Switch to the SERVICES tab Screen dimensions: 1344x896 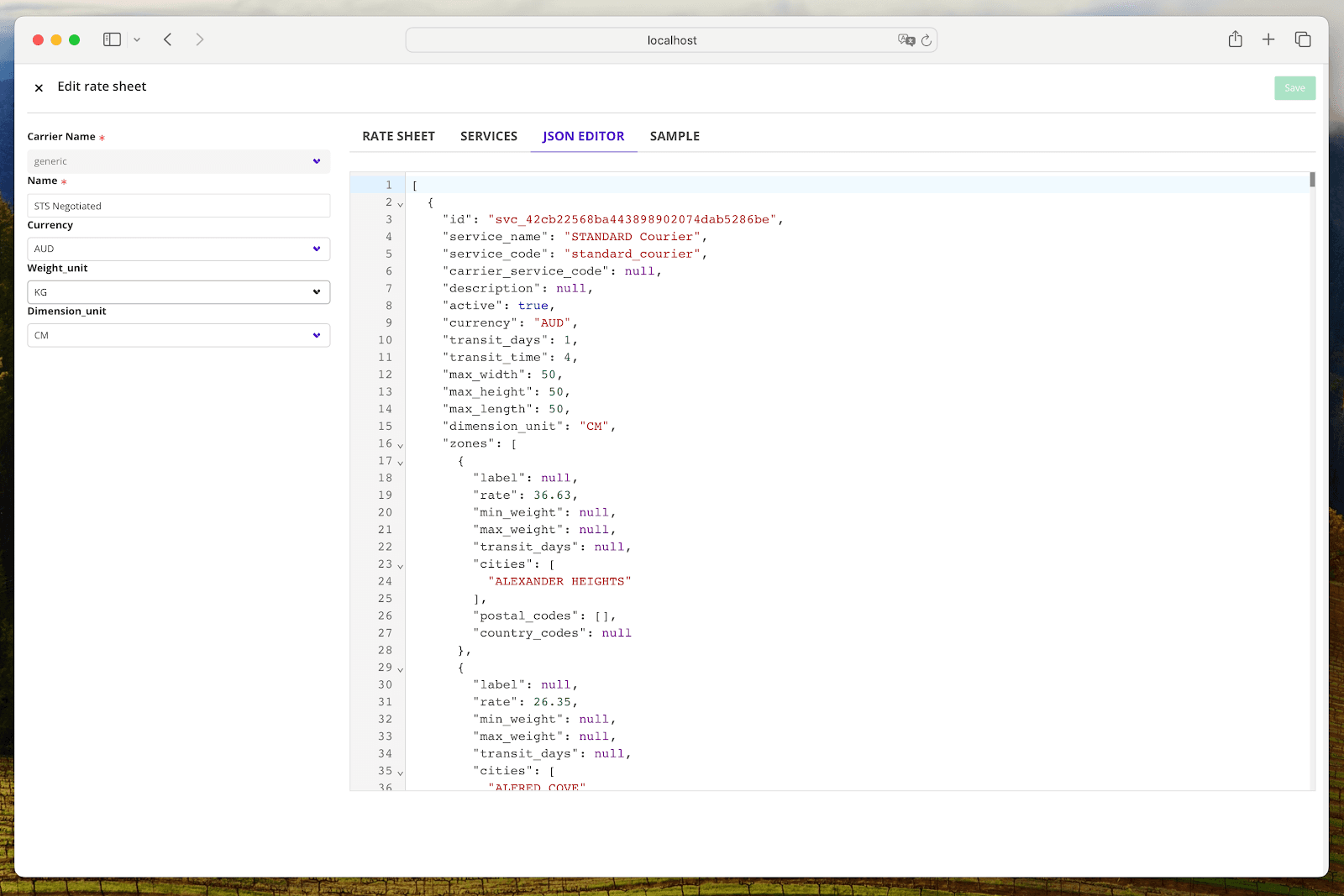[x=488, y=135]
